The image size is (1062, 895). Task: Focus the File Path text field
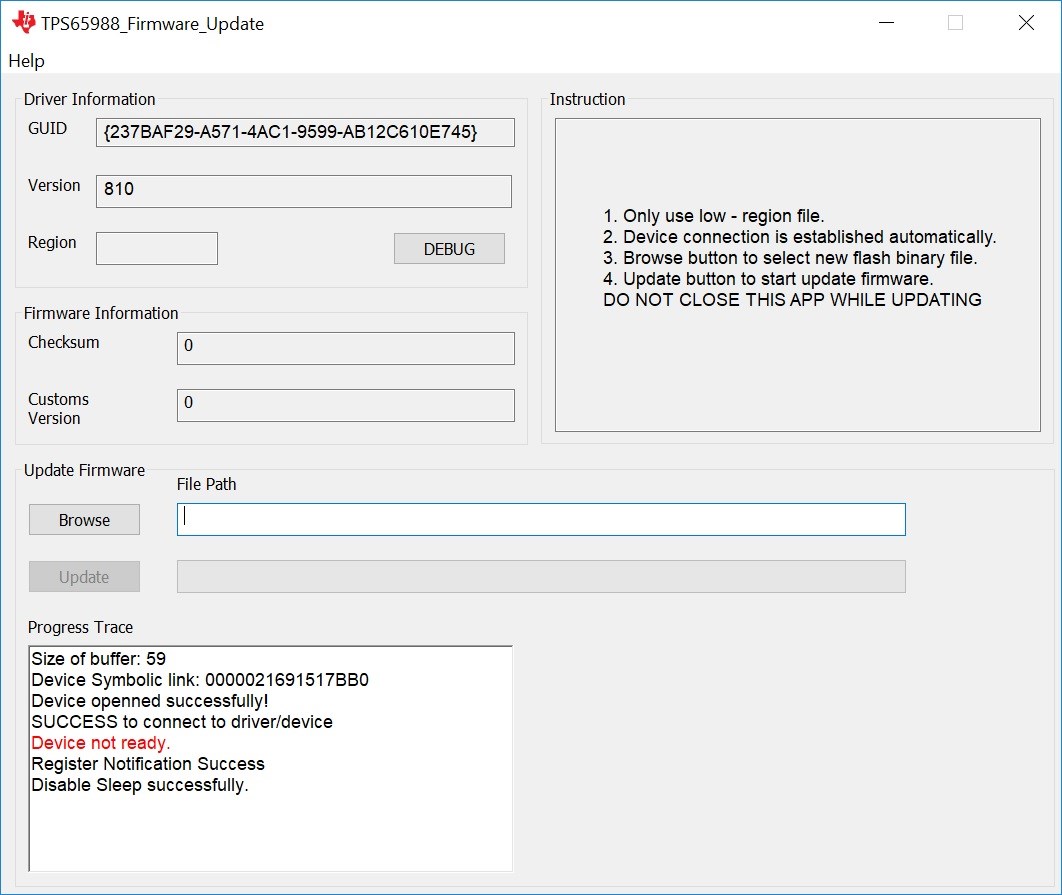pyautogui.click(x=541, y=519)
